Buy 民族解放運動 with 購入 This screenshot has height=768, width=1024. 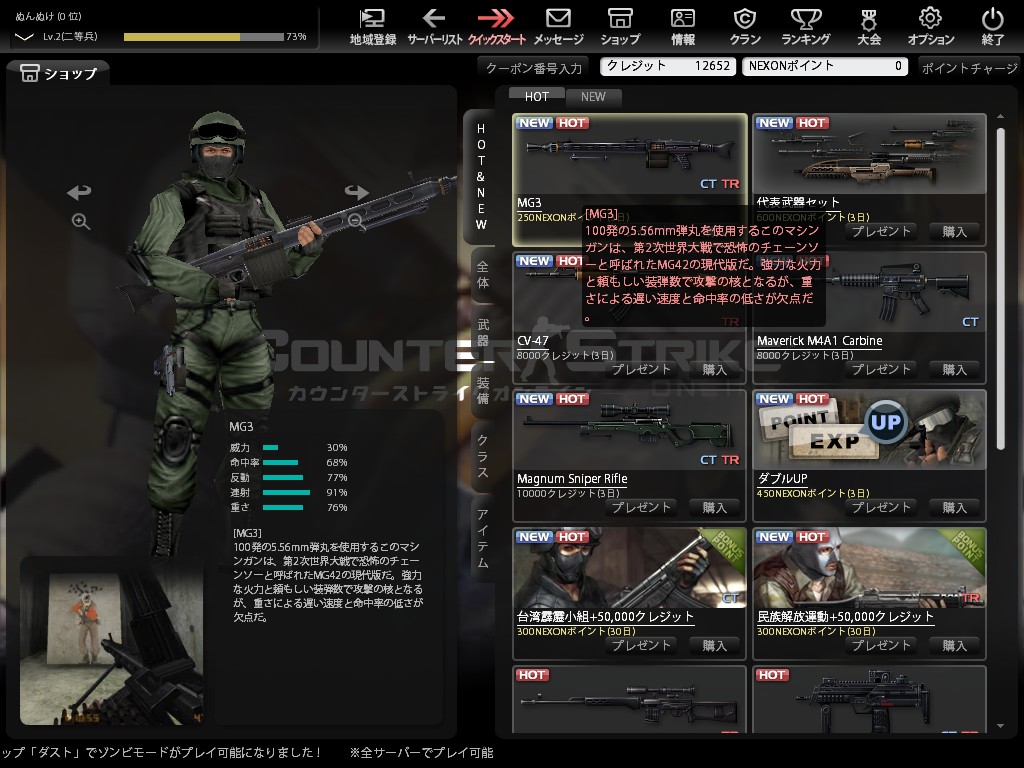click(x=954, y=645)
